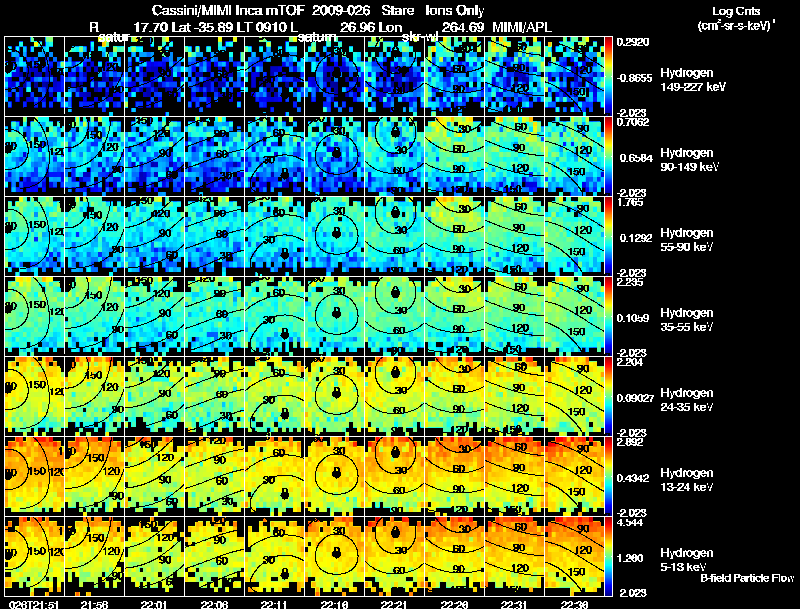800x609 pixels.
Task: Click the 0.09027 color scale value
Action: tap(635, 398)
